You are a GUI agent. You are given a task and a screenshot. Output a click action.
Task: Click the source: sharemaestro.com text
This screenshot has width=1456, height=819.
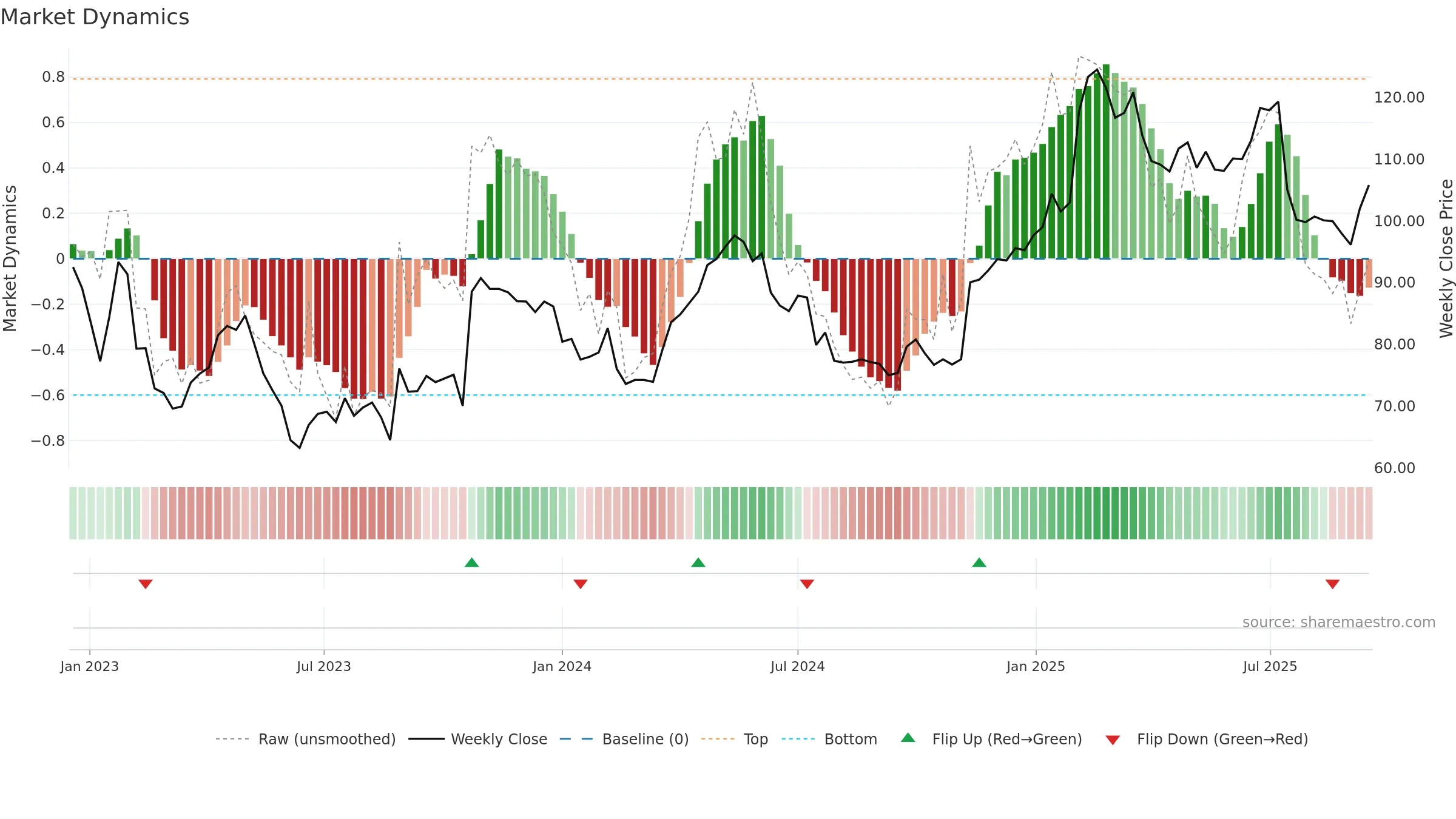(x=1339, y=622)
